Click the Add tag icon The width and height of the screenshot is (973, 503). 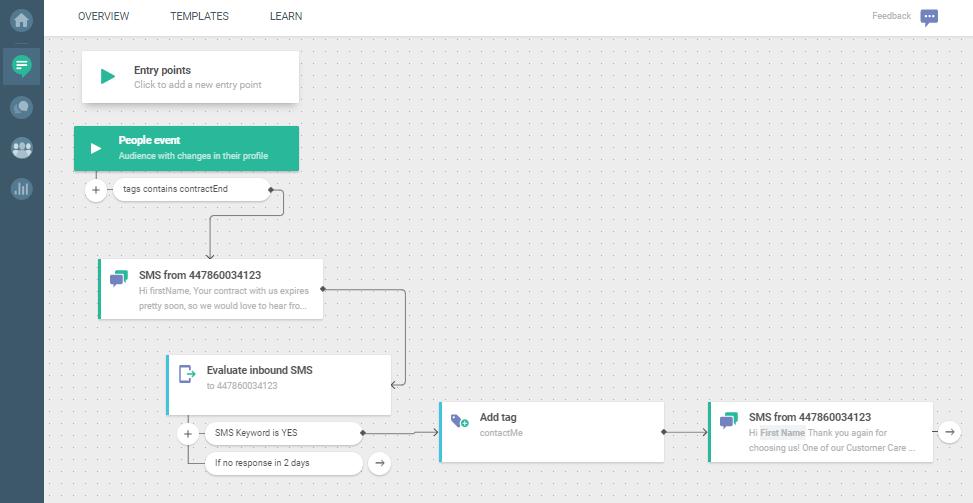click(459, 422)
